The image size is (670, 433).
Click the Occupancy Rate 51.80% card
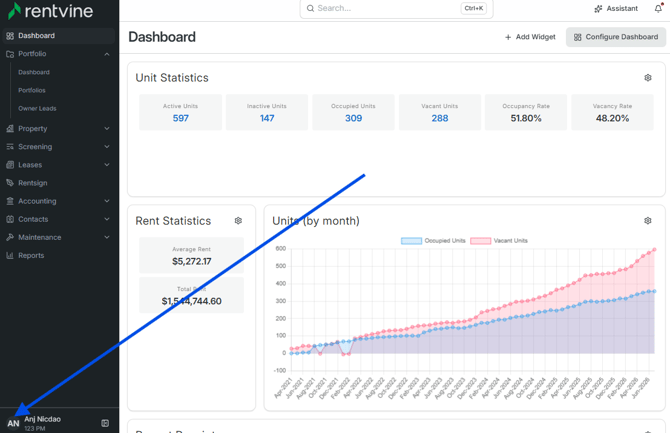point(526,112)
